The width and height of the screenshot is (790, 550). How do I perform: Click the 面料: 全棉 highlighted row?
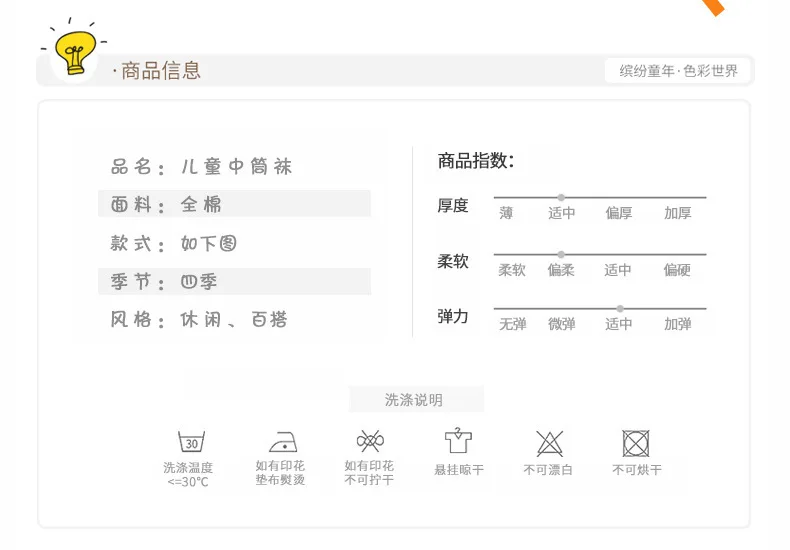(234, 203)
